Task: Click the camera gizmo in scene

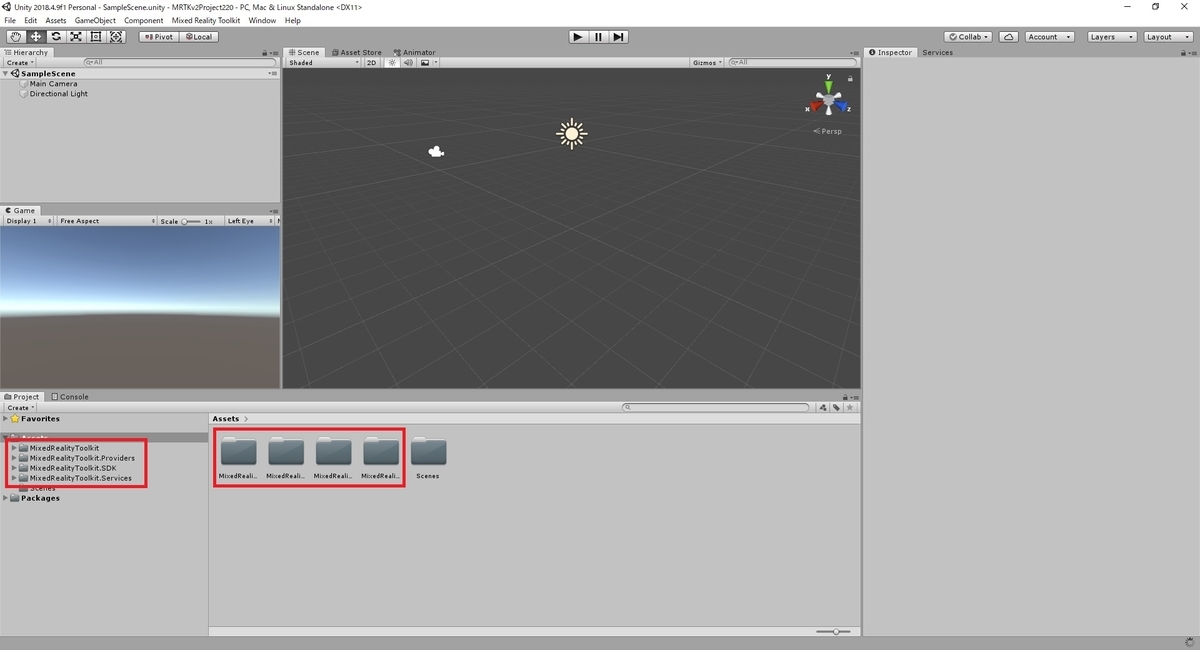Action: click(436, 152)
